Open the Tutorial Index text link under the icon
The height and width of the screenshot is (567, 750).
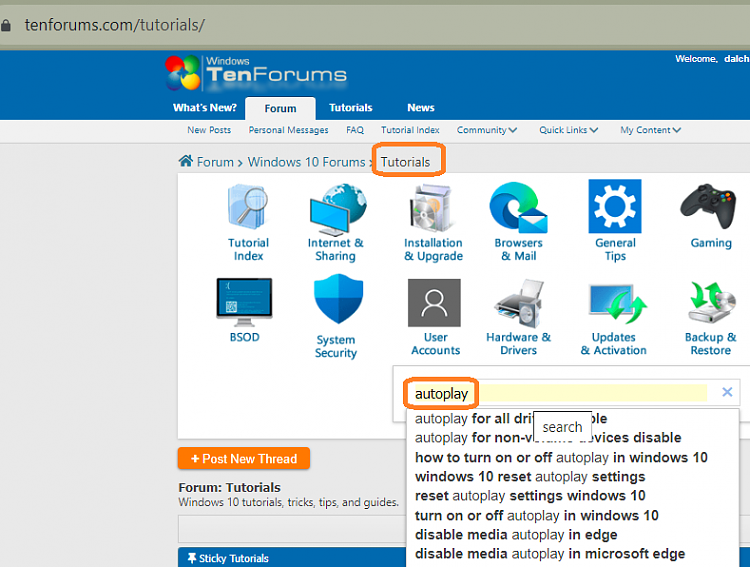point(248,249)
